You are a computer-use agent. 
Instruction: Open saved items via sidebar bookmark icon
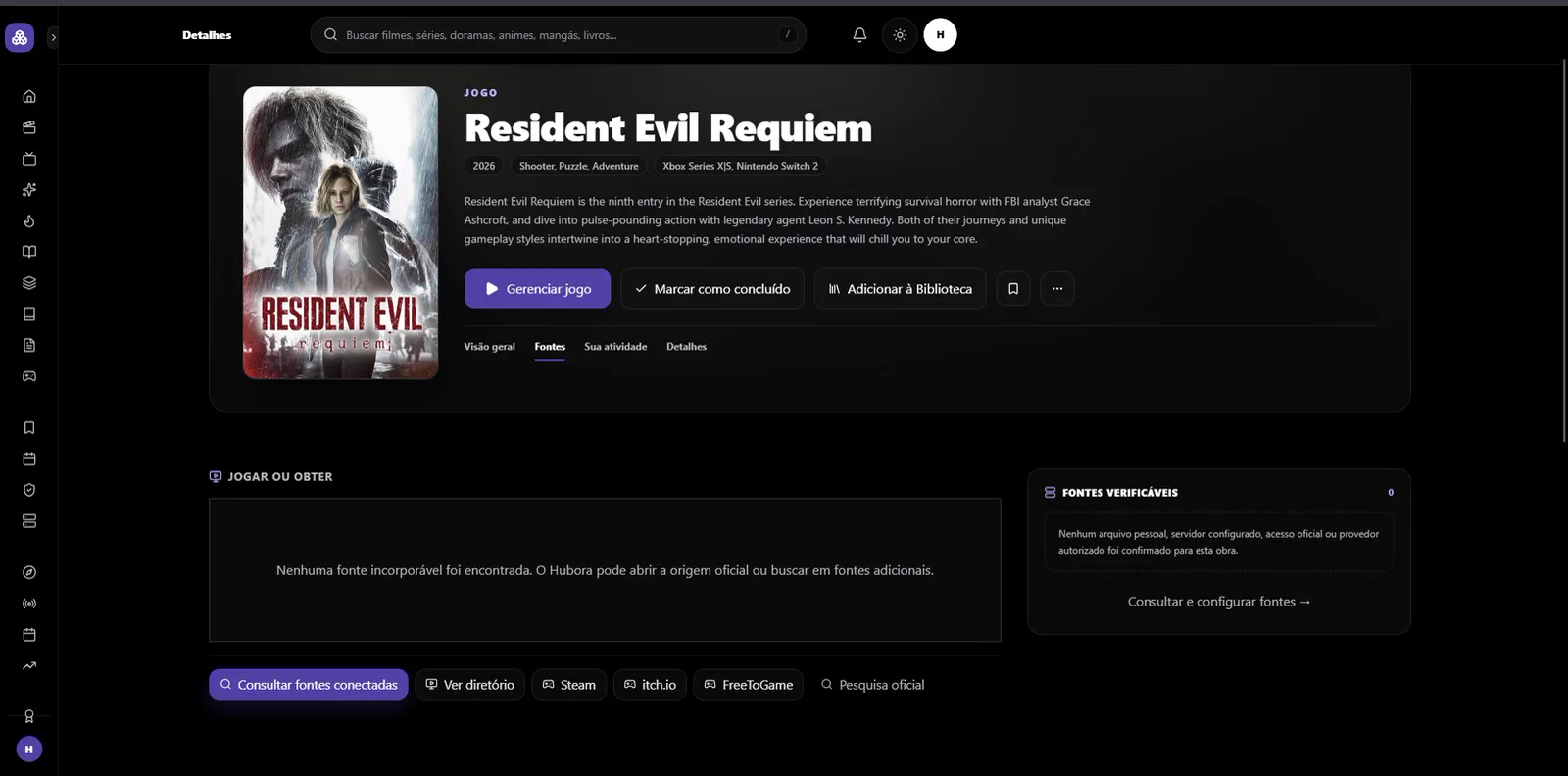point(29,427)
